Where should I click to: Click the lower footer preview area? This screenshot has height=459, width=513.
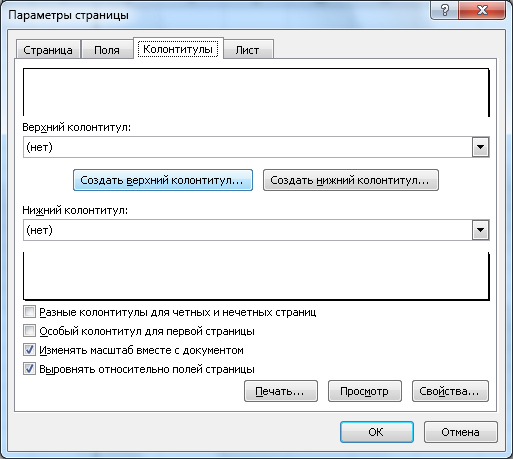click(x=256, y=276)
